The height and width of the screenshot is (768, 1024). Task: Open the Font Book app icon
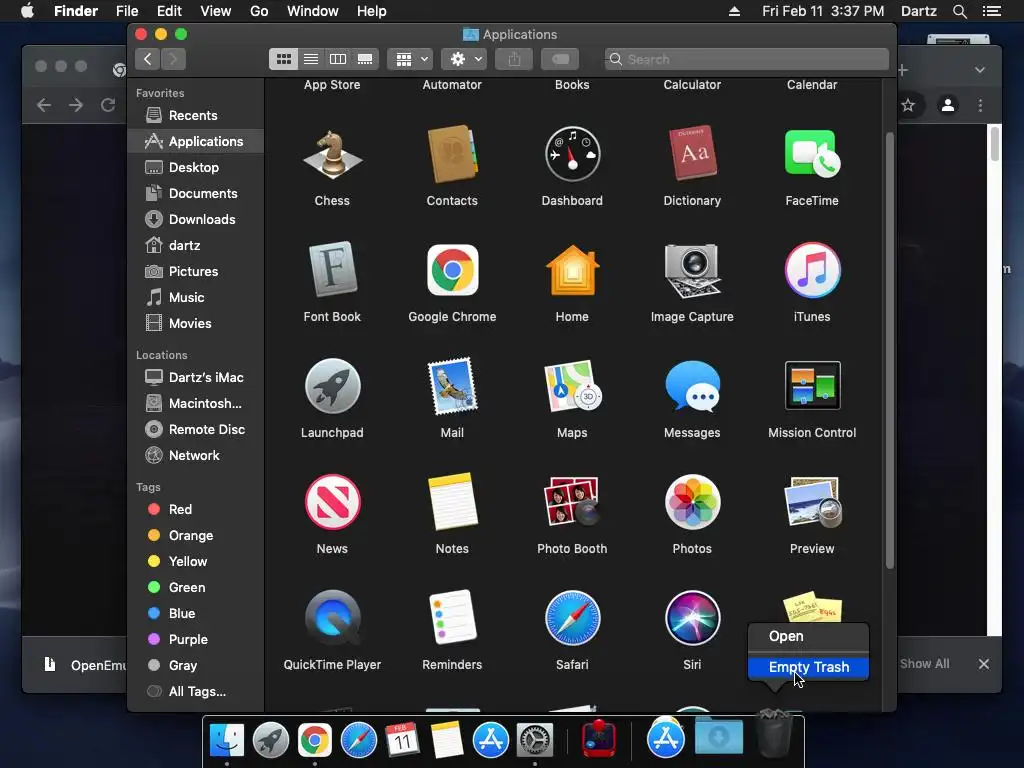pos(332,269)
